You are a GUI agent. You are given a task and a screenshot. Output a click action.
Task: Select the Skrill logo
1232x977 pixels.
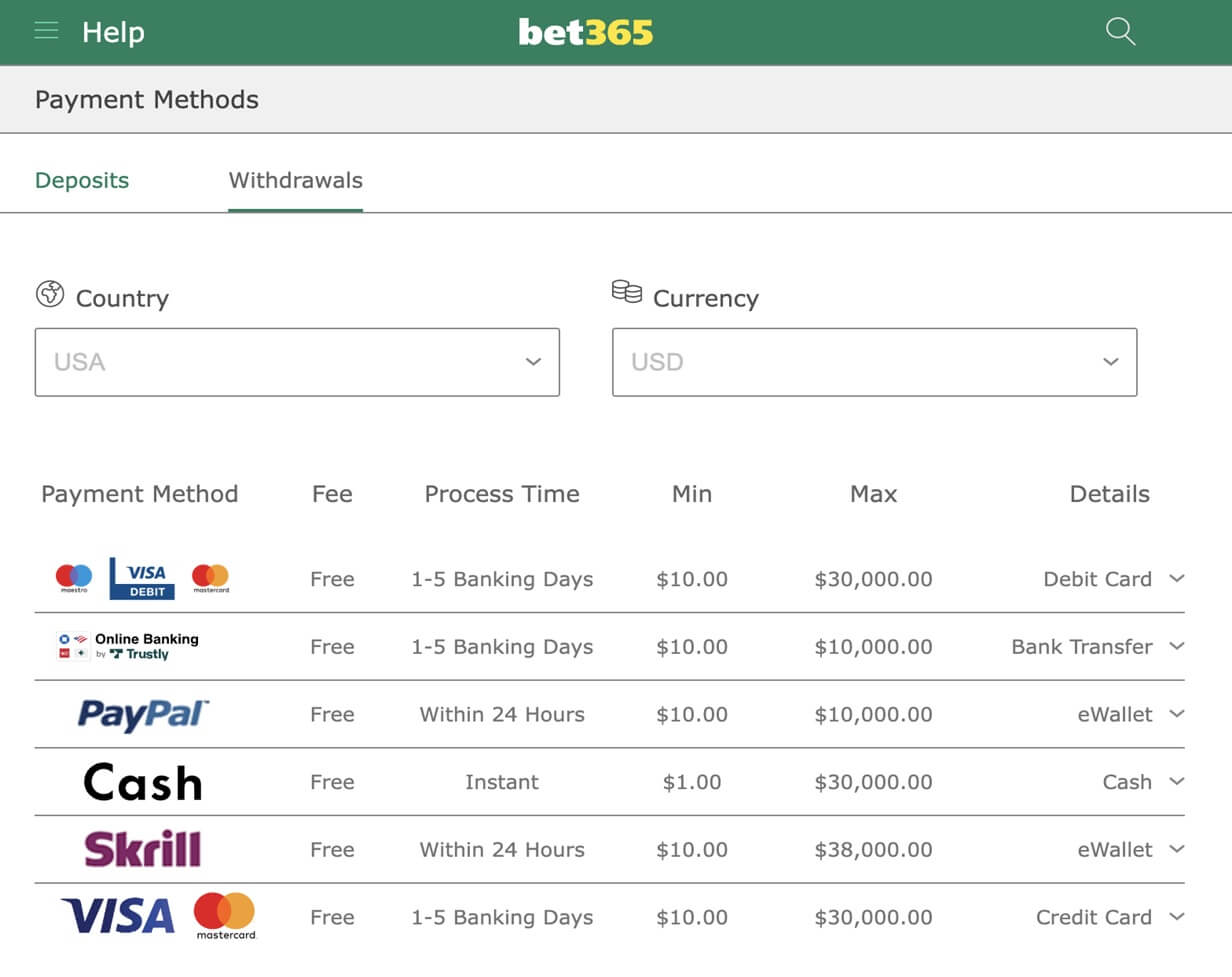click(143, 849)
